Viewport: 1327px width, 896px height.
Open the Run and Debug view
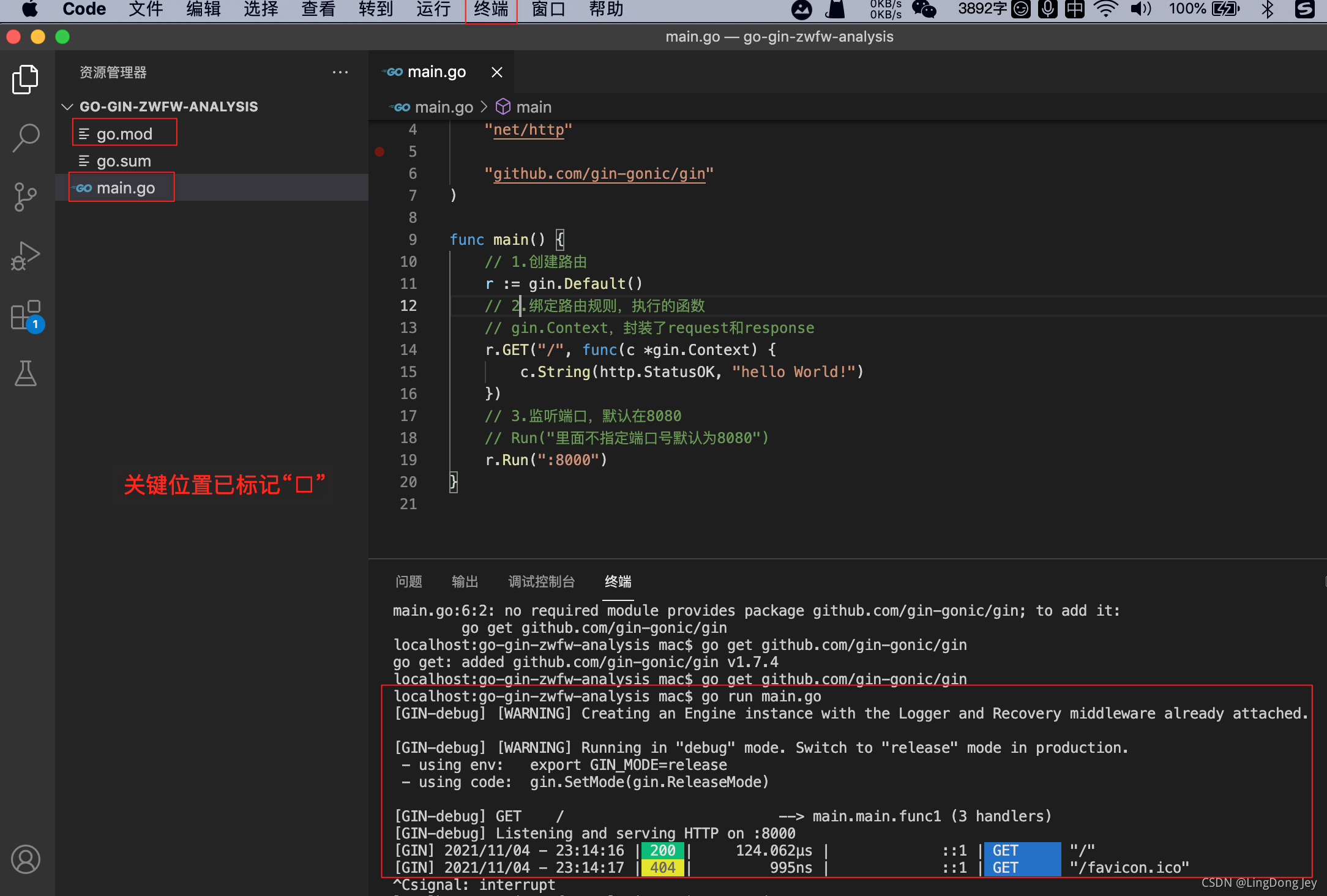pos(26,256)
